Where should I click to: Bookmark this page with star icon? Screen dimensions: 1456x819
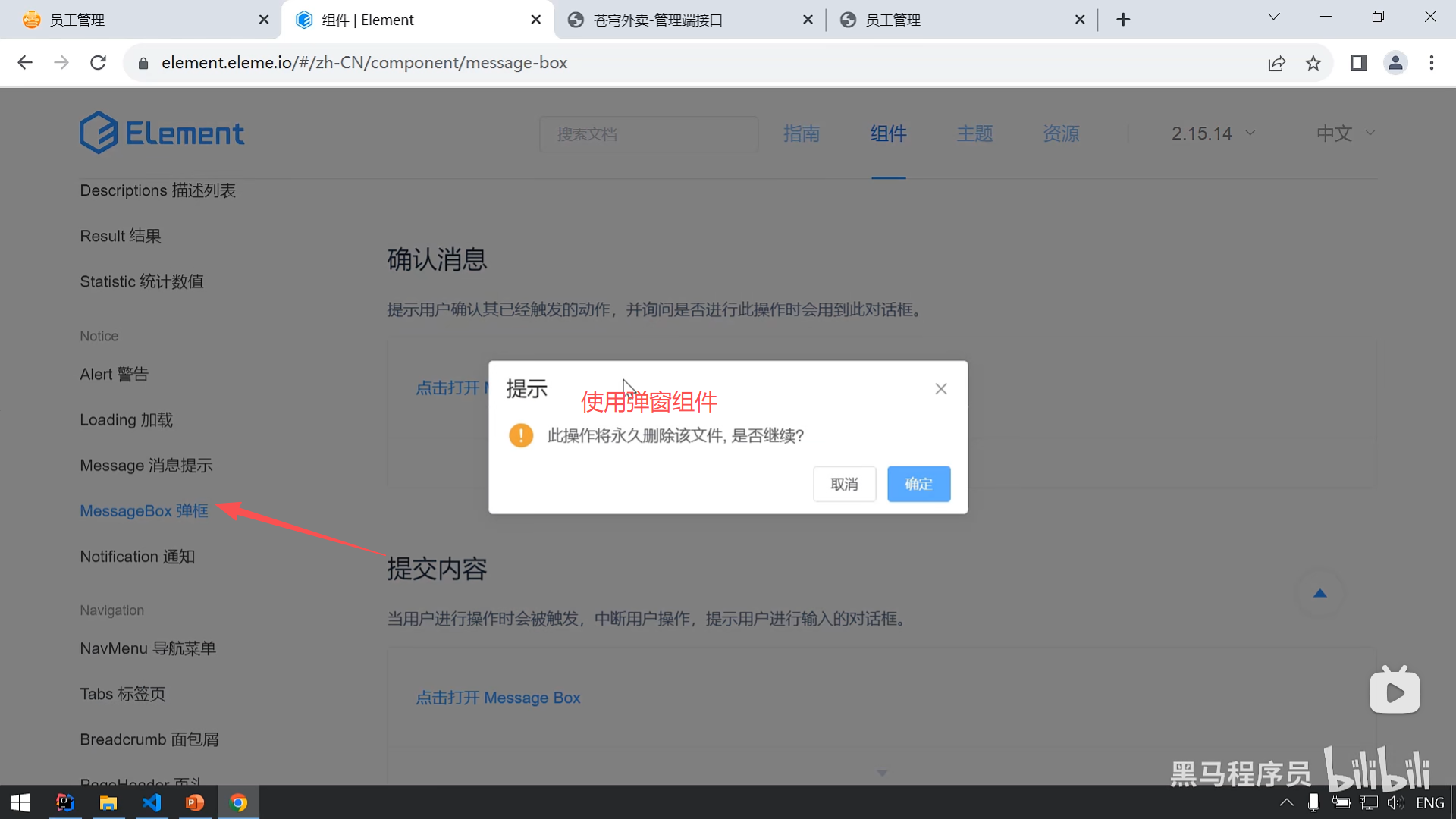(1313, 63)
